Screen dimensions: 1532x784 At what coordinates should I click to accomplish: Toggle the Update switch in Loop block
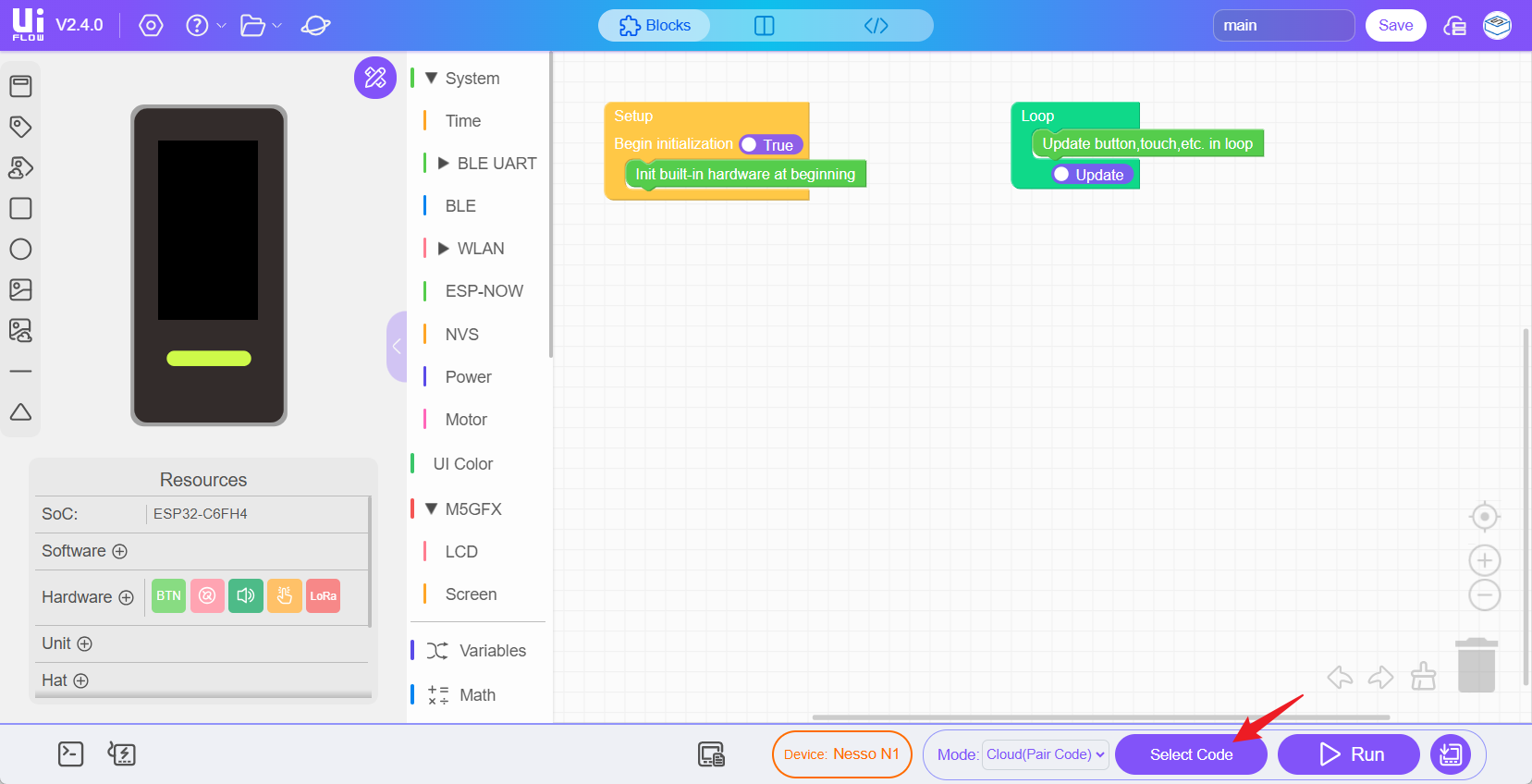pyautogui.click(x=1091, y=175)
